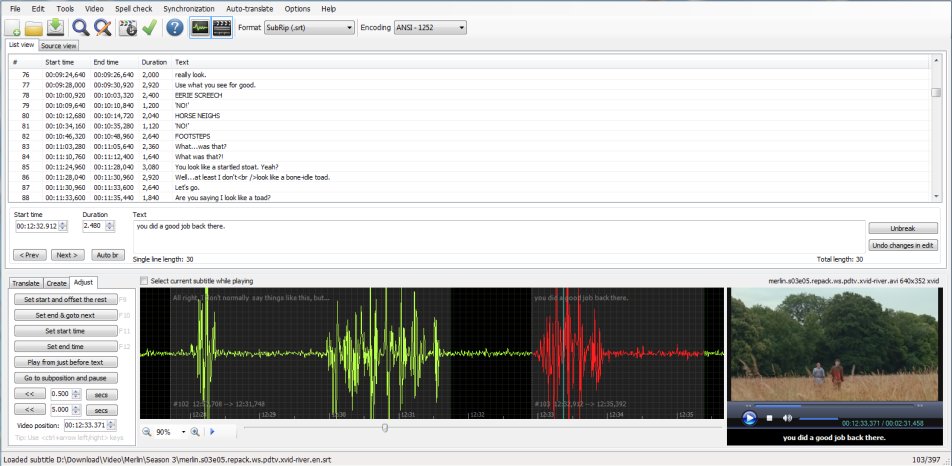Toggle the waveform display toolbar button
Screen dimensions: 952x466
[x=200, y=28]
